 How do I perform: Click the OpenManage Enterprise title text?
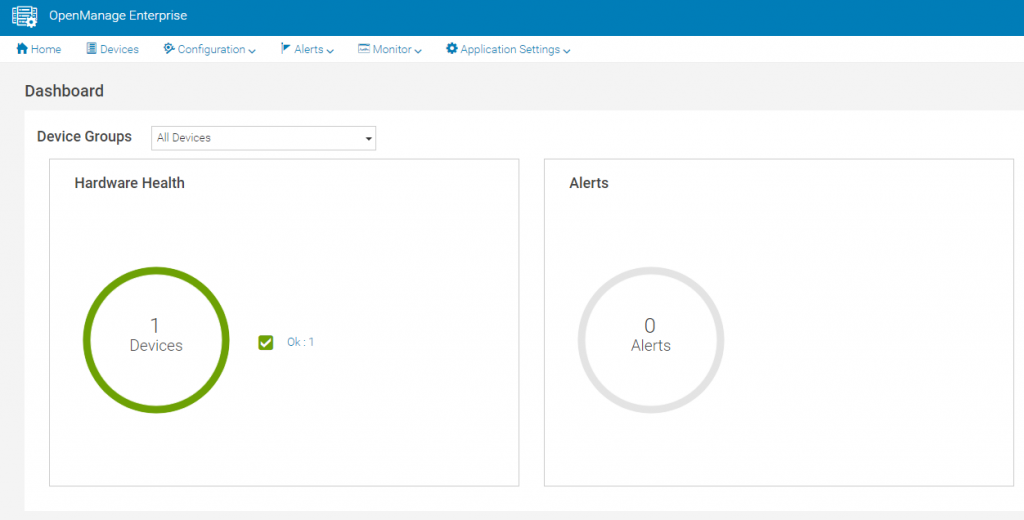[118, 16]
